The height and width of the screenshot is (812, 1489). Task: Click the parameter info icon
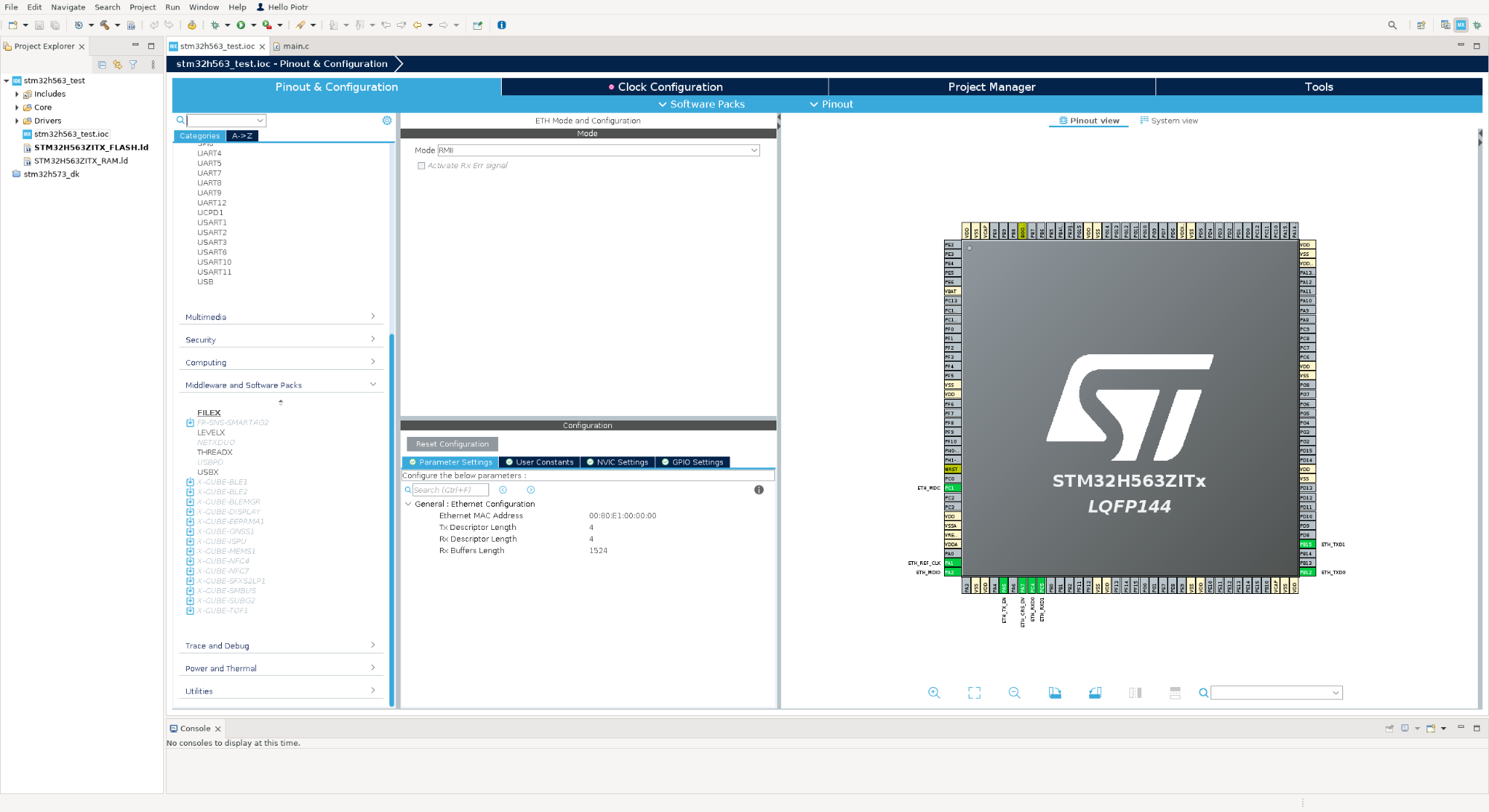pos(759,490)
